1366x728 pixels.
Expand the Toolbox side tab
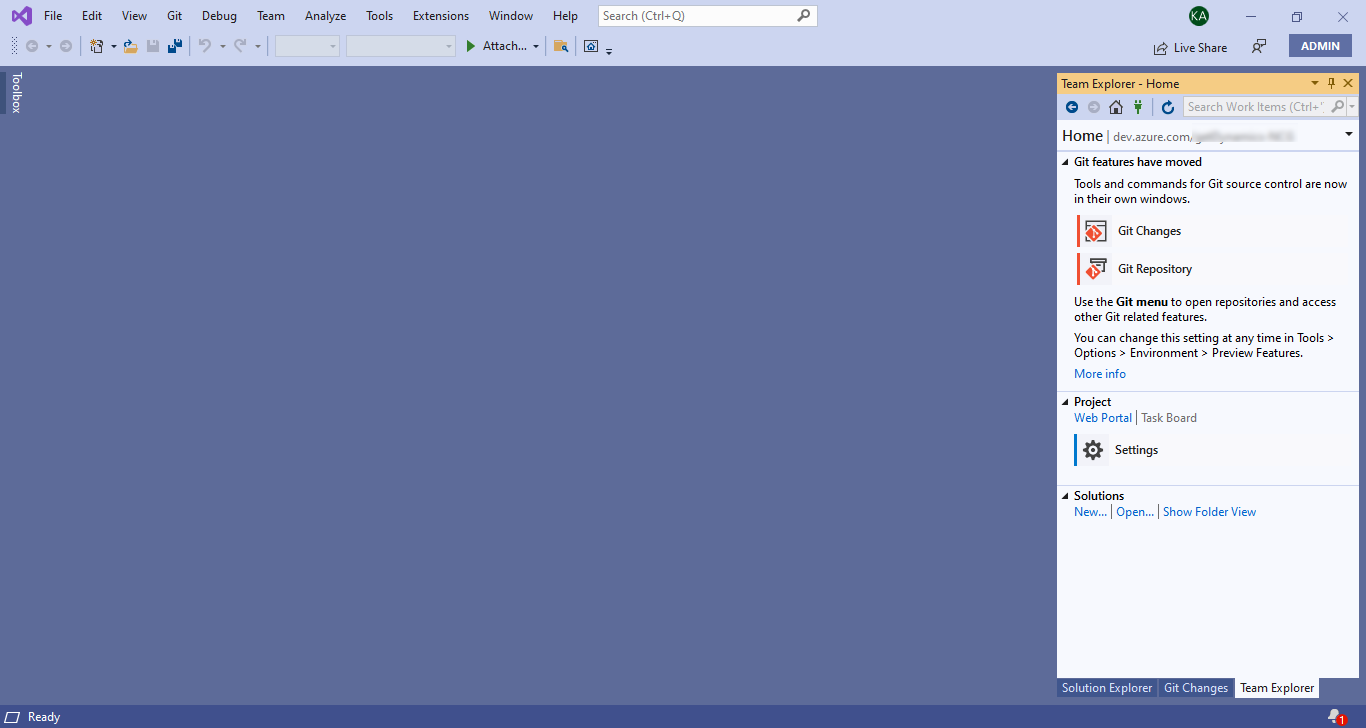[15, 92]
